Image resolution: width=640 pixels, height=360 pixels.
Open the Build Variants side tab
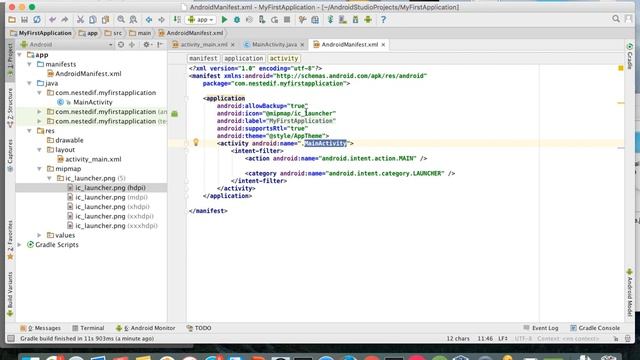coord(10,294)
